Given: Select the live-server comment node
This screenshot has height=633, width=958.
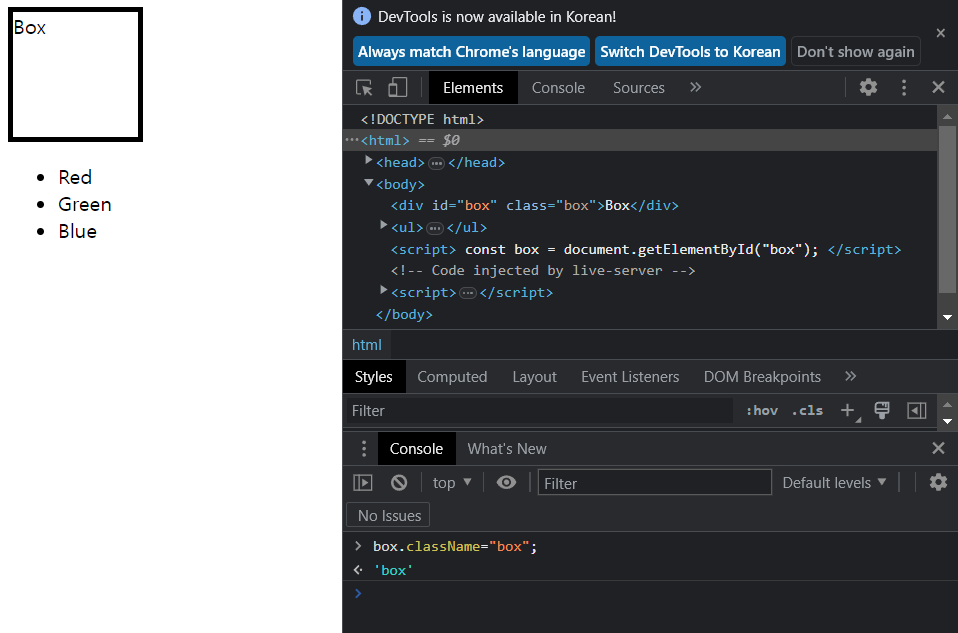Looking at the screenshot, I should (543, 270).
